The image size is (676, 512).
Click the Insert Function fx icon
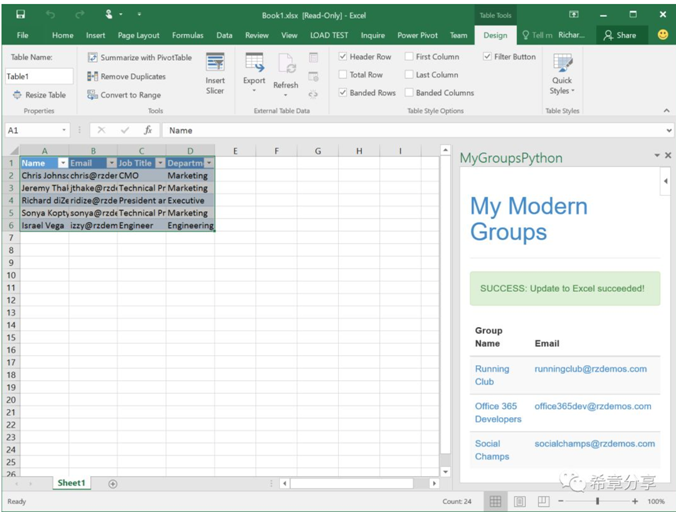(x=148, y=130)
